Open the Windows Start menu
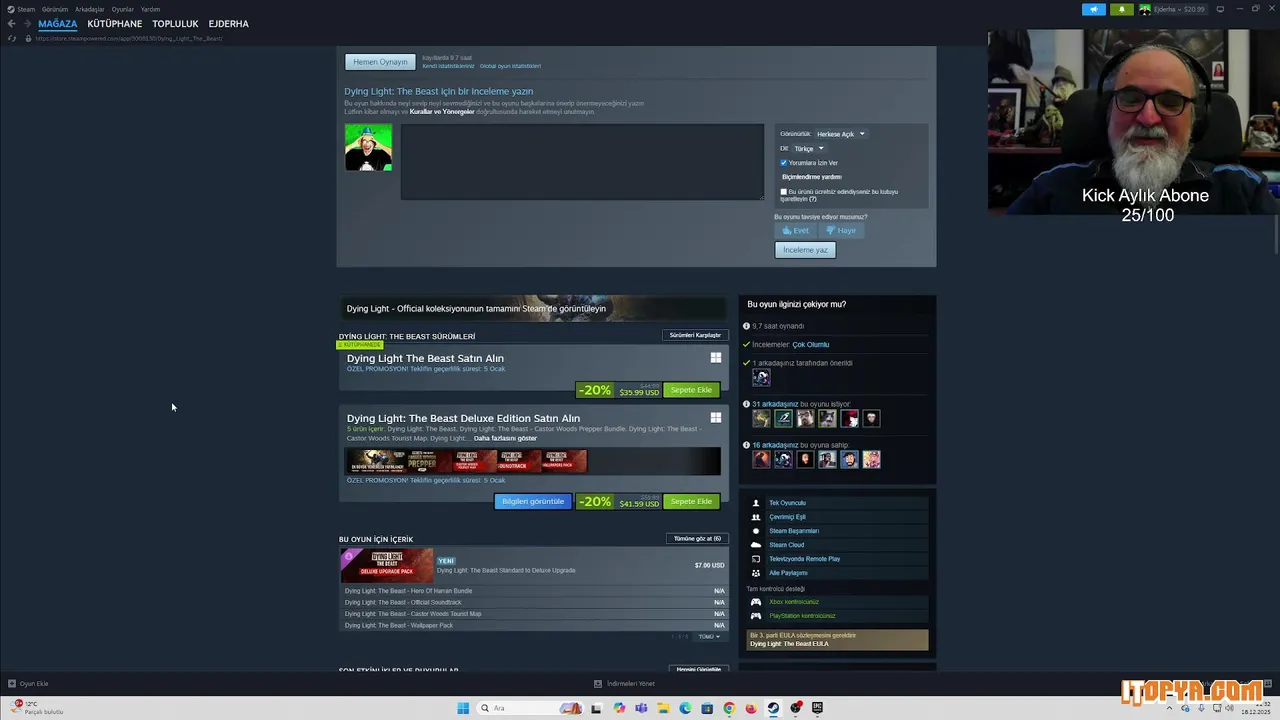The width and height of the screenshot is (1280, 720). [463, 708]
